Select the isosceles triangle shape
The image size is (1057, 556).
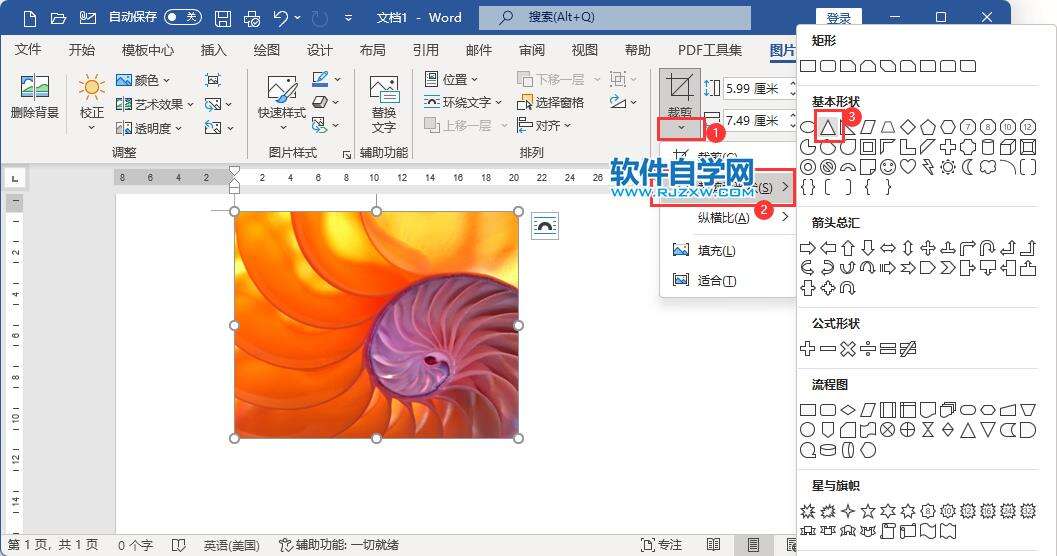coord(828,127)
